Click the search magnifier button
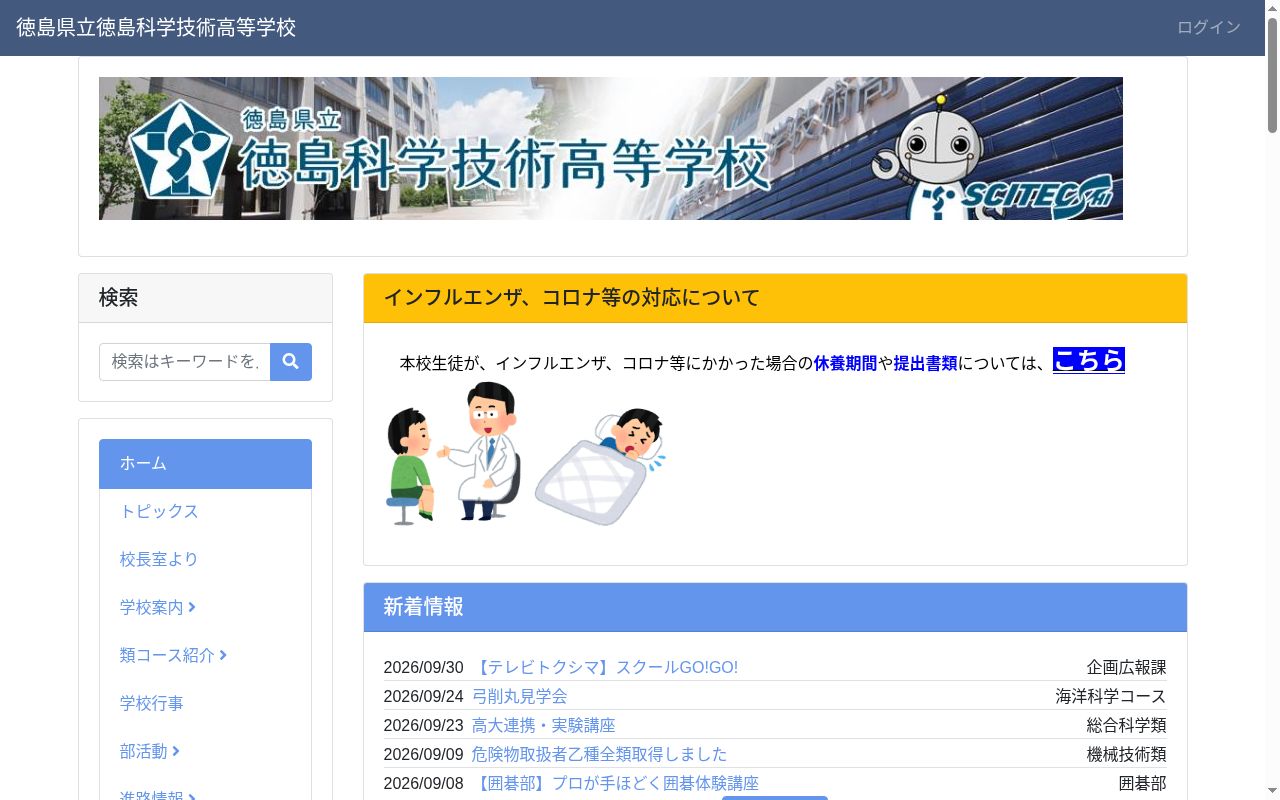 click(x=291, y=362)
